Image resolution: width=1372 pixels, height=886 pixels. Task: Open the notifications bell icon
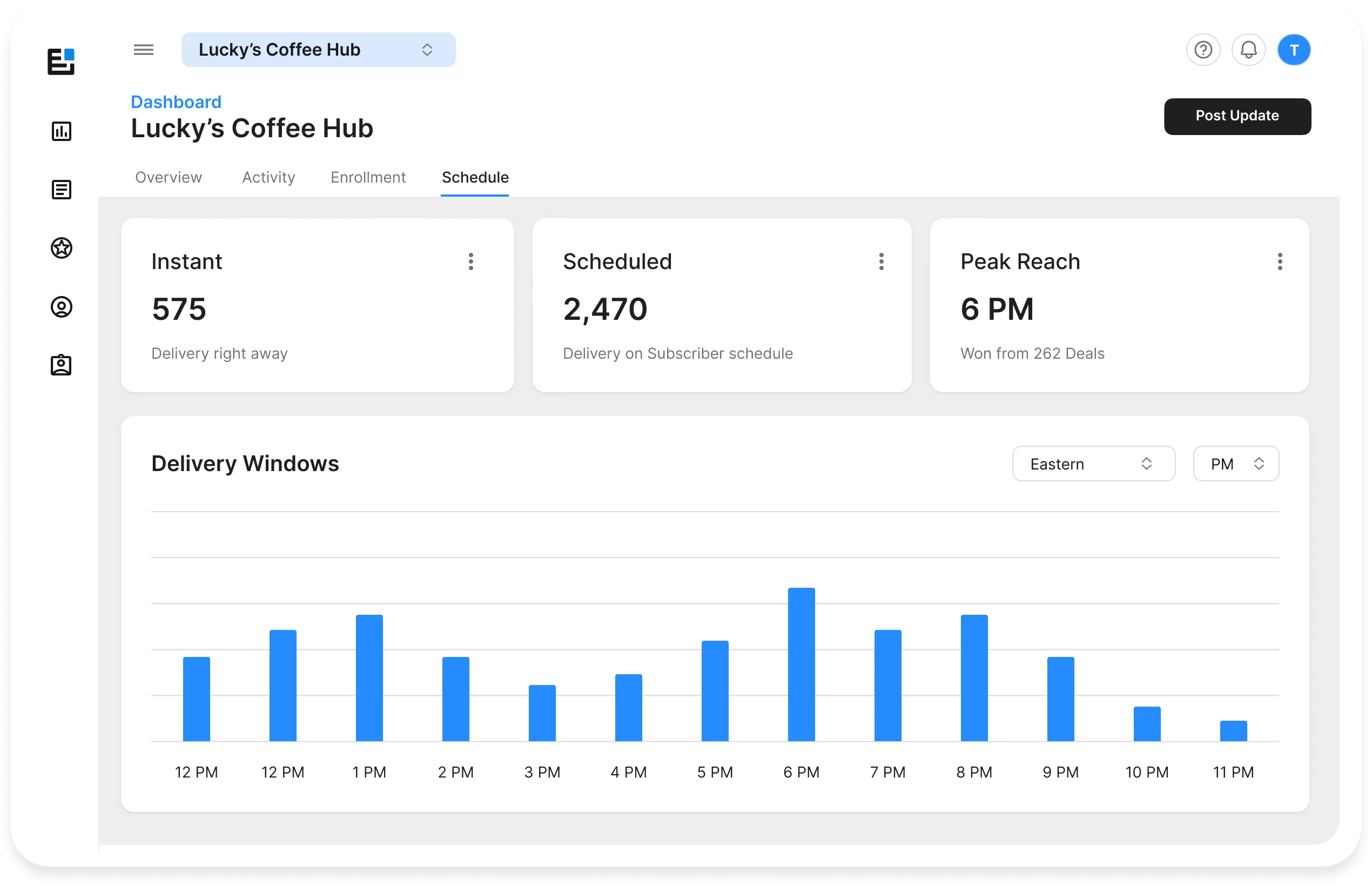point(1248,50)
